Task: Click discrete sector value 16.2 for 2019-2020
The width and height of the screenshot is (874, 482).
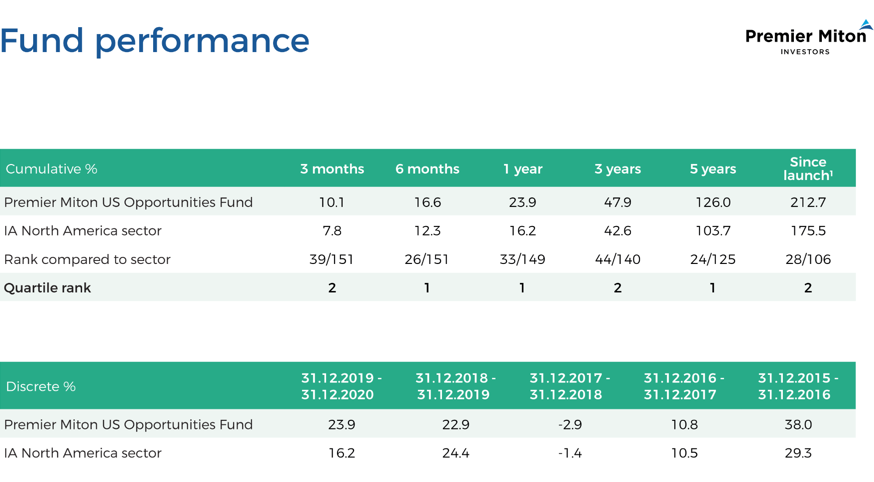Action: pyautogui.click(x=342, y=453)
